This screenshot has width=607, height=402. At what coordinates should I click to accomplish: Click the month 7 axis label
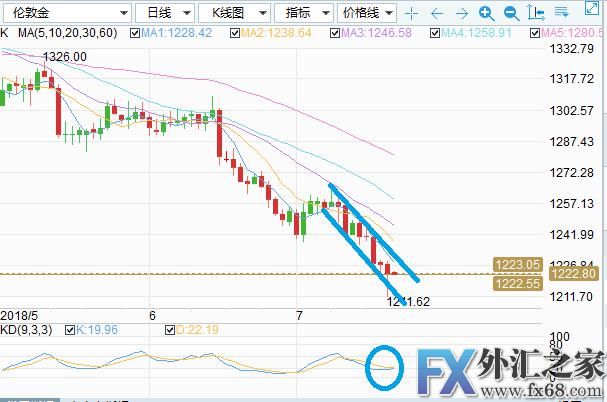click(x=299, y=316)
